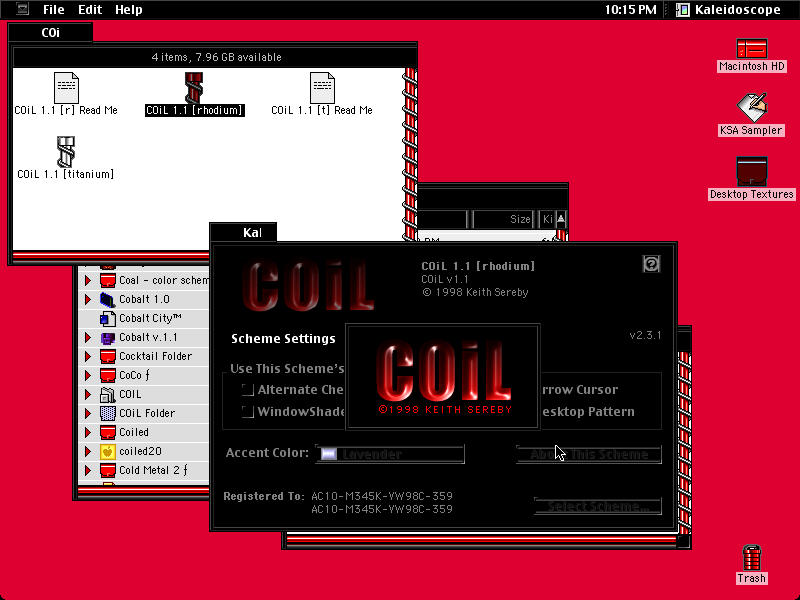The width and height of the screenshot is (800, 600).
Task: Select the COIL folder icon in list
Action: click(x=108, y=394)
